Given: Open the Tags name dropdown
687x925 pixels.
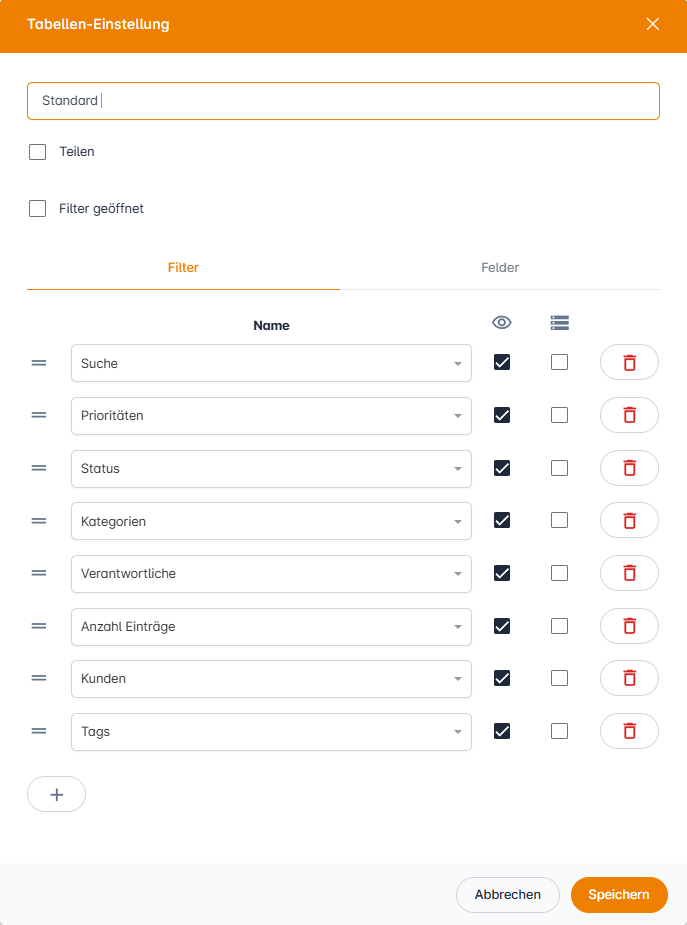Looking at the screenshot, I should (271, 732).
